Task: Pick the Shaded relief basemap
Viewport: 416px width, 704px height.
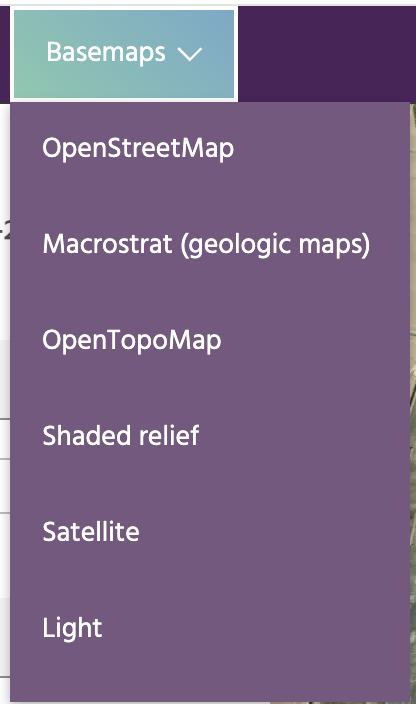Action: pos(210,436)
